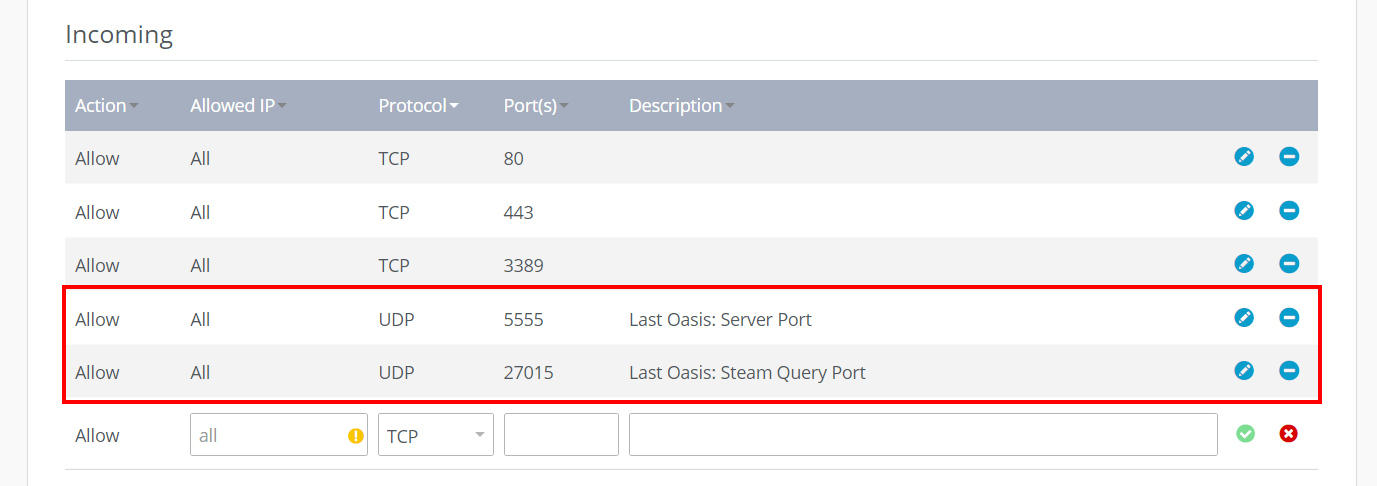Remove the port 80 TCP rule
This screenshot has width=1377, height=486.
point(1289,157)
